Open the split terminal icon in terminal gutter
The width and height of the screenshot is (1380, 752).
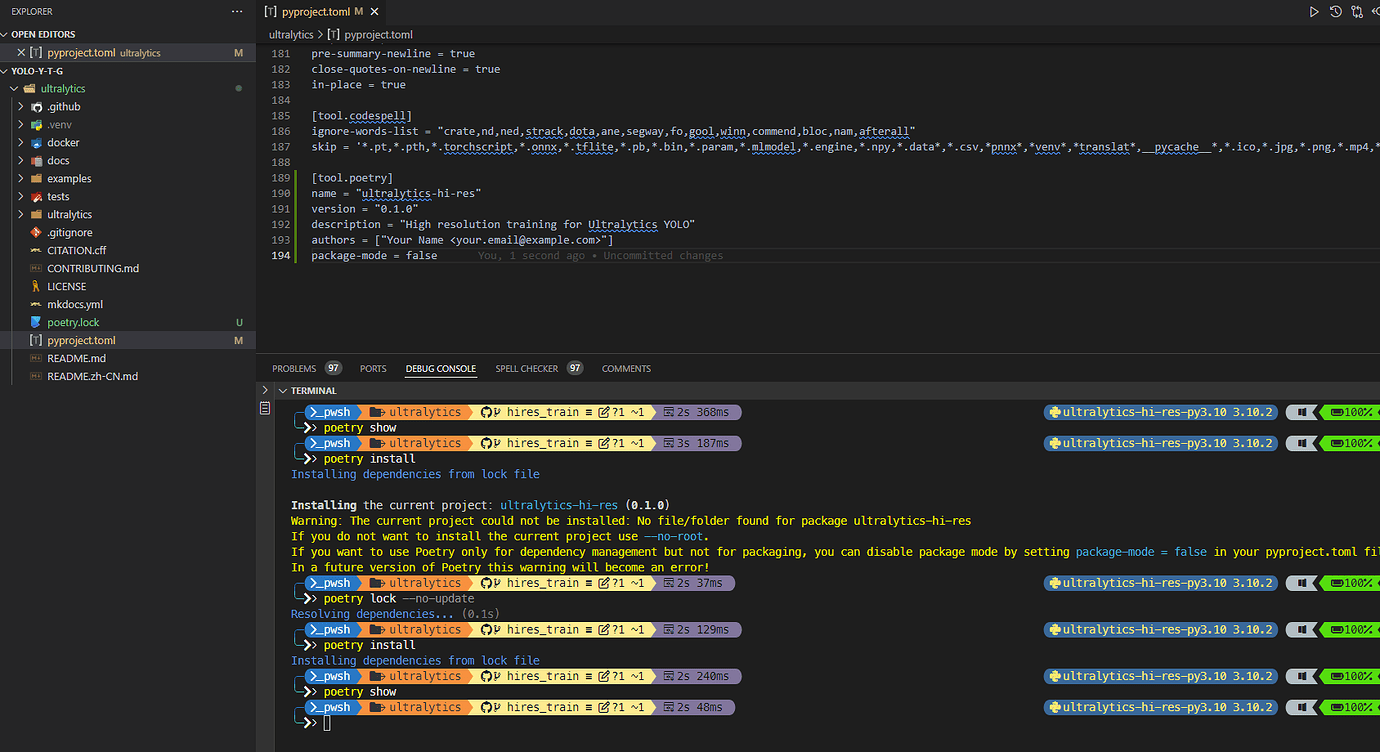point(265,407)
